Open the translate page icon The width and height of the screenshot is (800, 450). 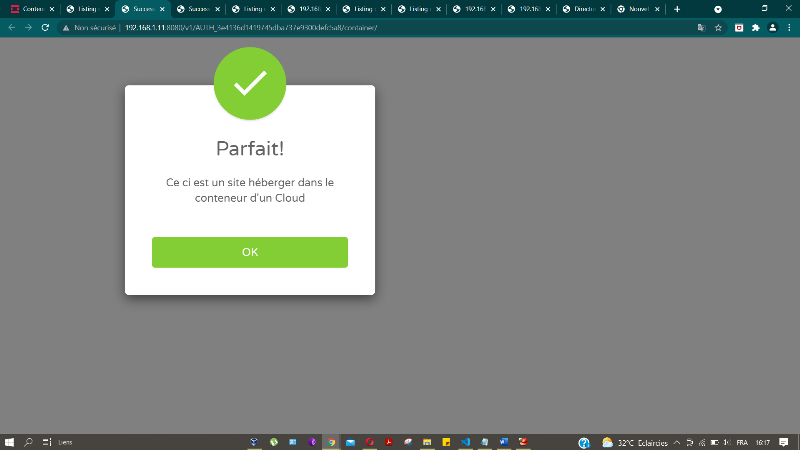[702, 28]
